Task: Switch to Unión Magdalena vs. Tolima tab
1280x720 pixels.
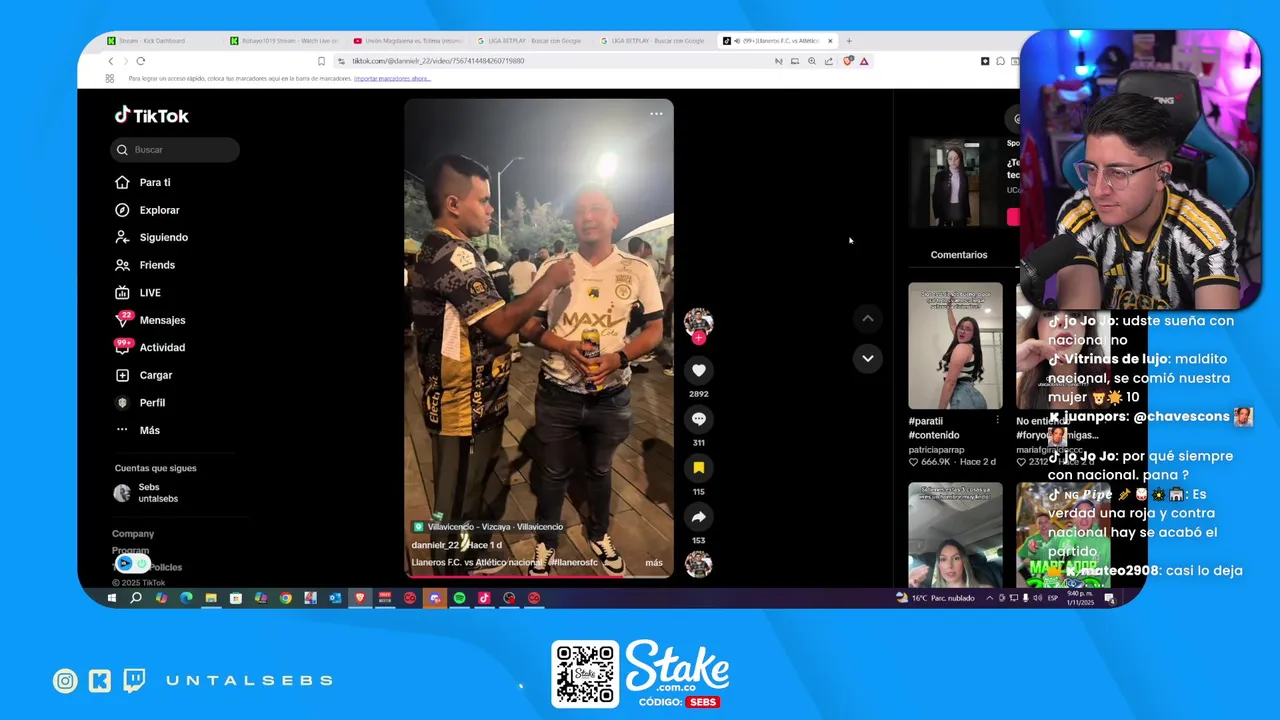Action: [407, 41]
